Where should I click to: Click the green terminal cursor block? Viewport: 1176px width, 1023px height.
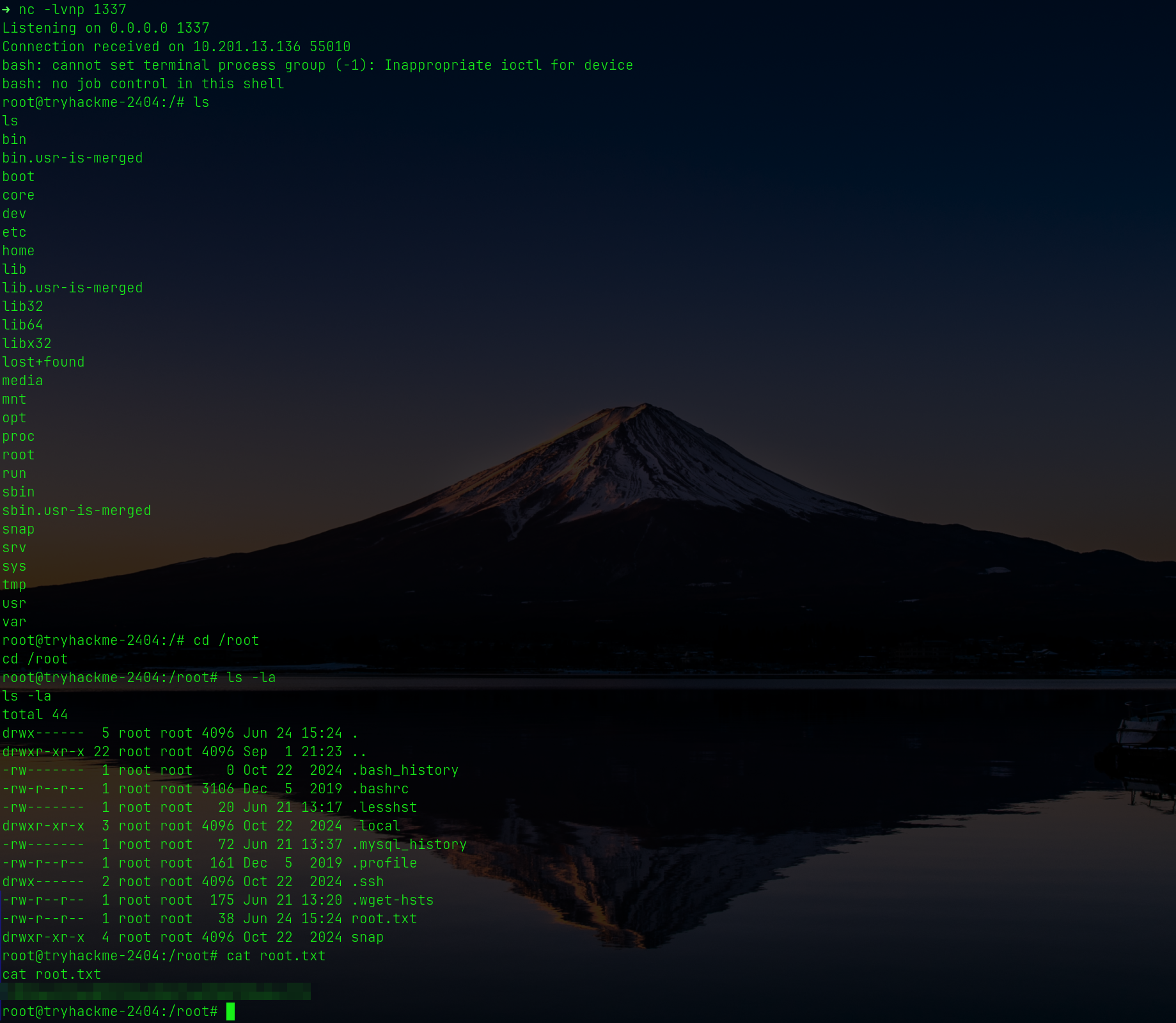coord(231,1011)
